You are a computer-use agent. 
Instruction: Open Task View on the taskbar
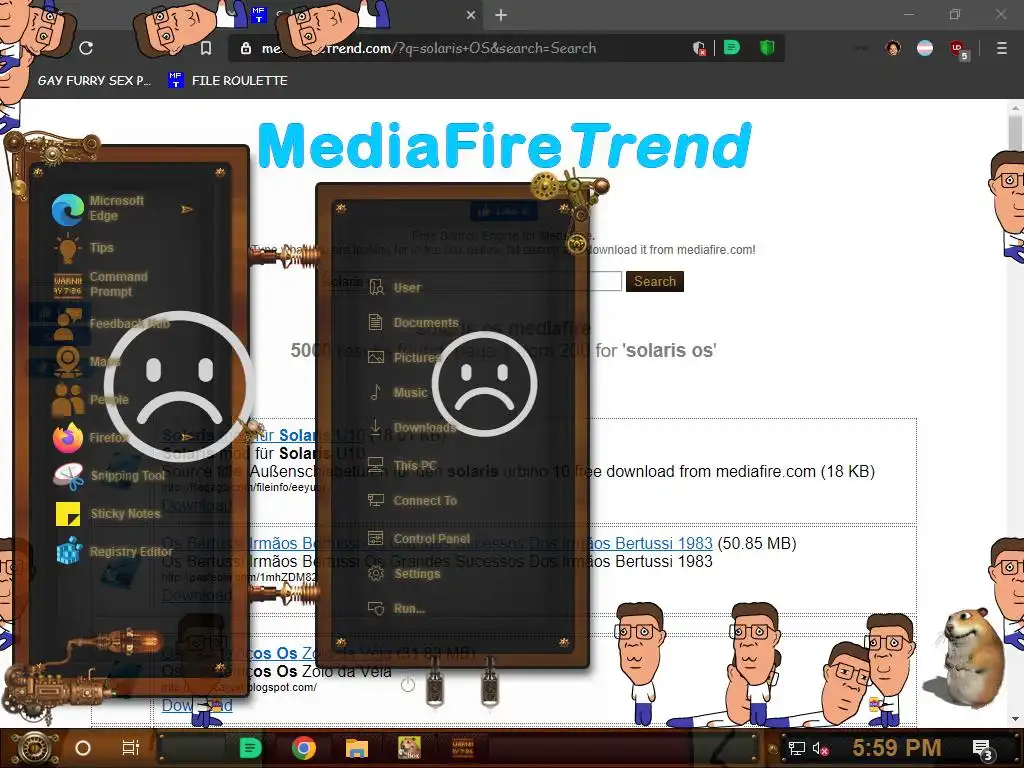pyautogui.click(x=131, y=748)
